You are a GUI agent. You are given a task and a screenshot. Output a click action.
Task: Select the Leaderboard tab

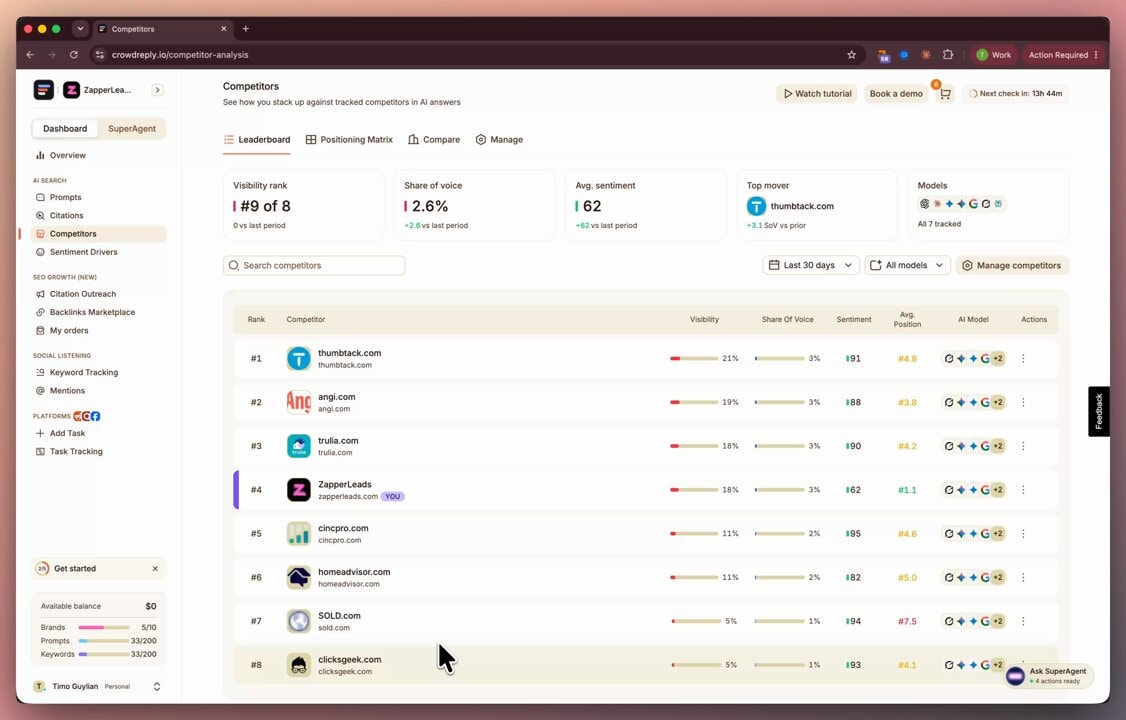point(257,139)
